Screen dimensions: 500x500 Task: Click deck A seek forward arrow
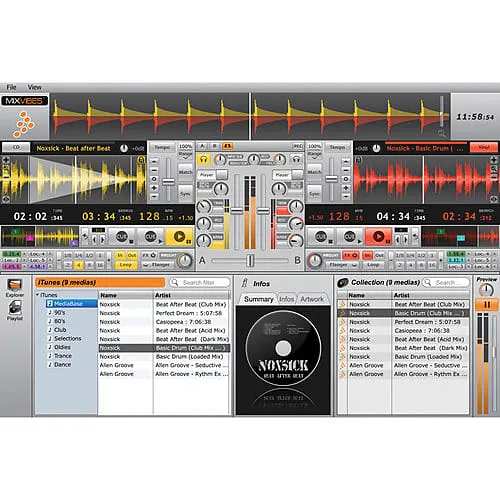point(102,239)
